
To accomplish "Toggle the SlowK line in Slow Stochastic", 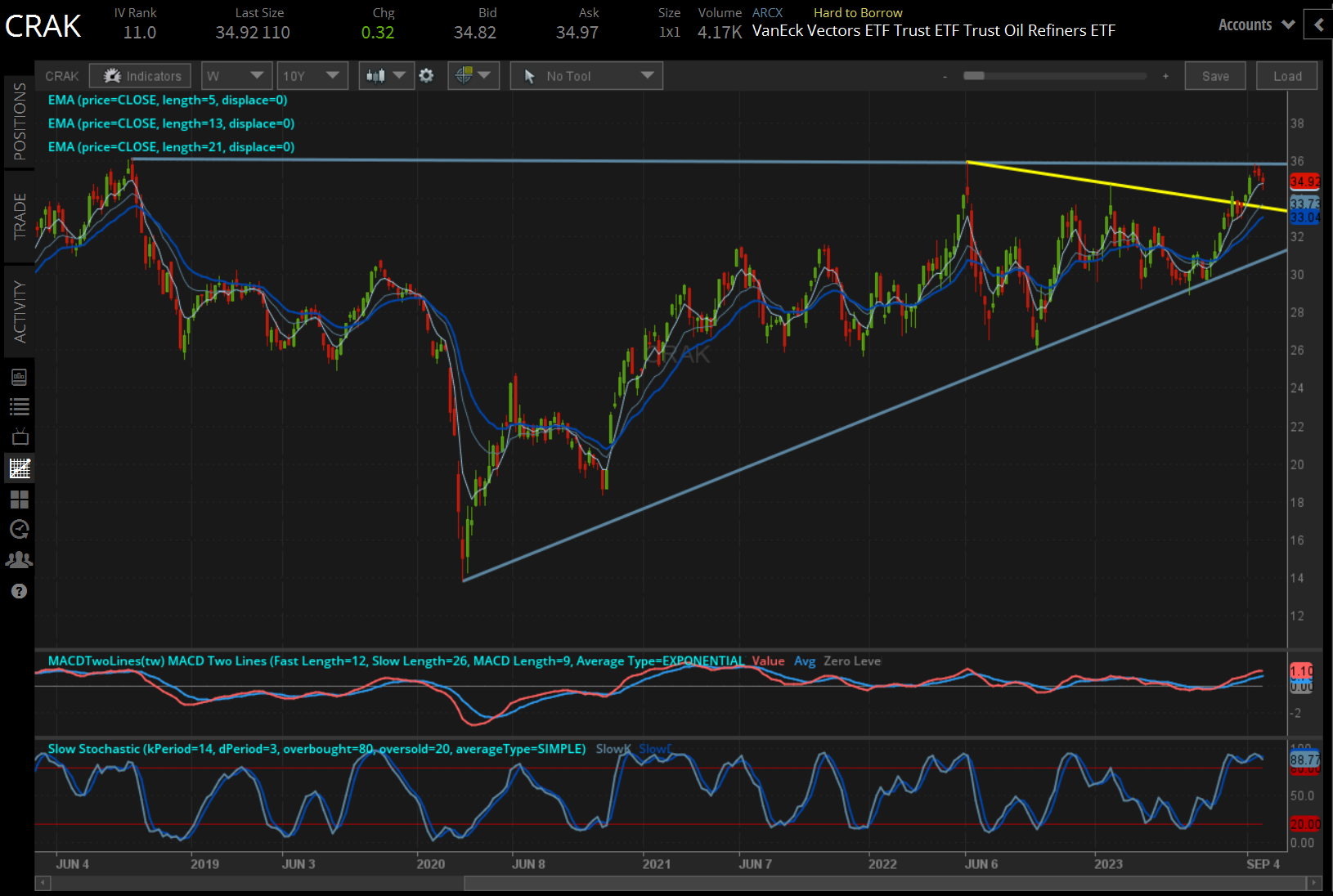I will pyautogui.click(x=613, y=748).
